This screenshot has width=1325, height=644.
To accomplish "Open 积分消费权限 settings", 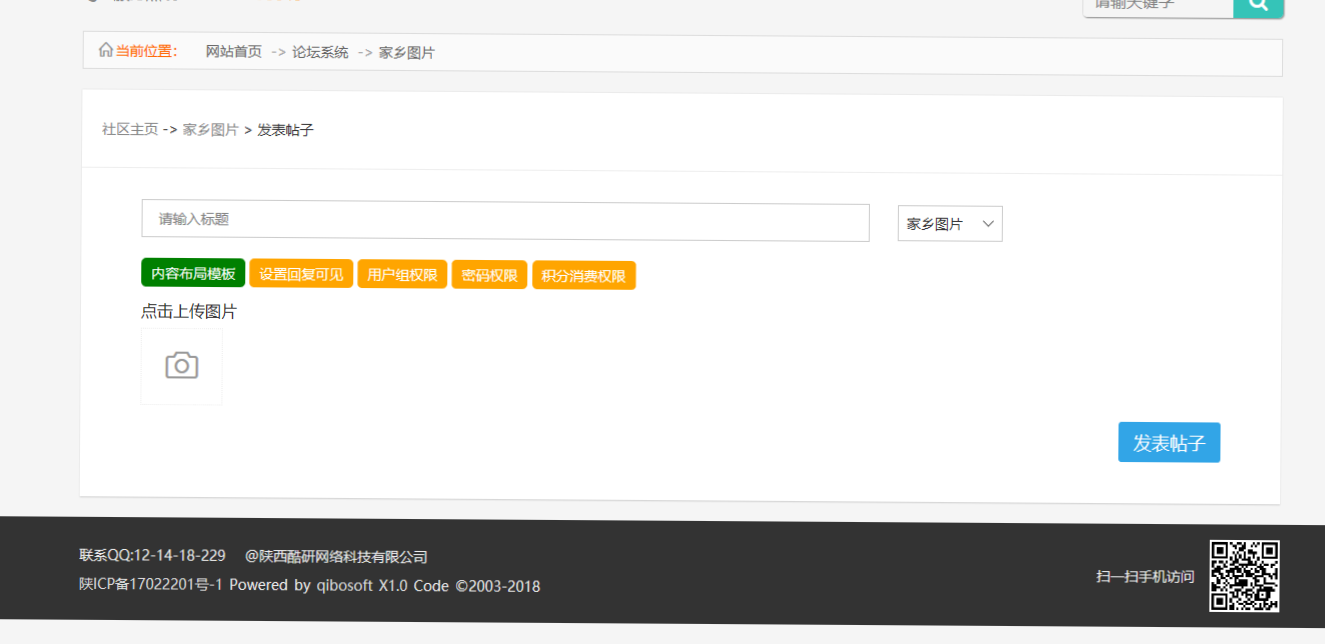I will pyautogui.click(x=583, y=275).
